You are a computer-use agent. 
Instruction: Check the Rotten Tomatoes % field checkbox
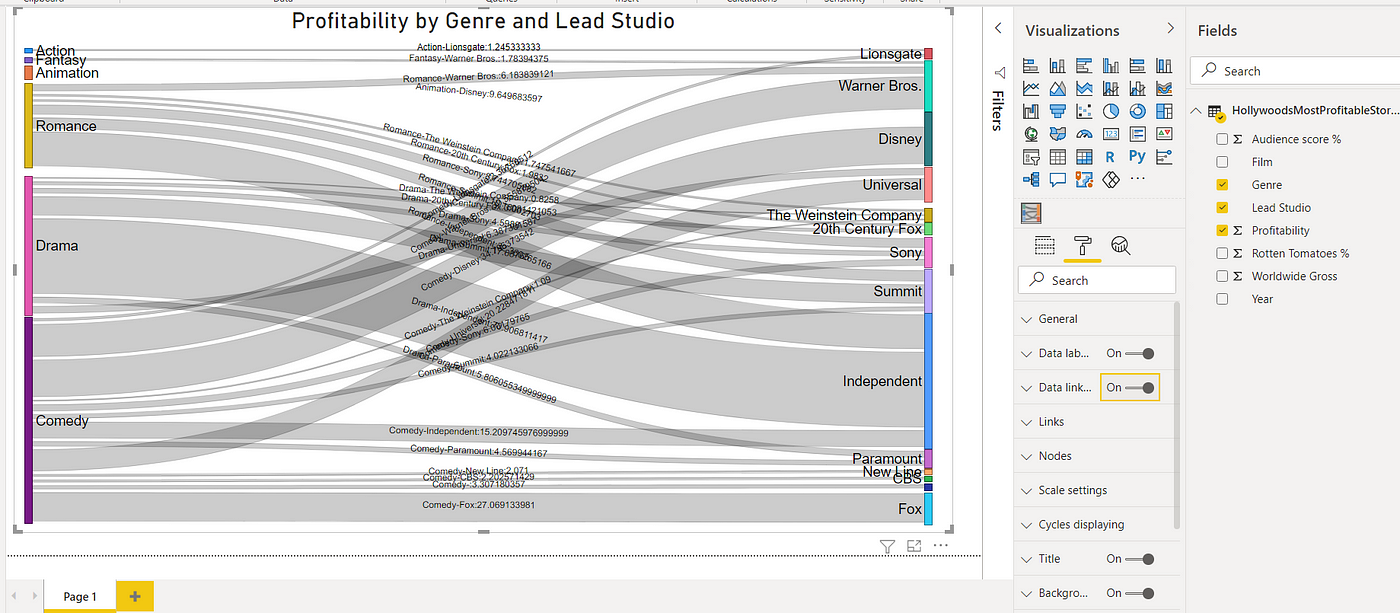coord(1222,253)
